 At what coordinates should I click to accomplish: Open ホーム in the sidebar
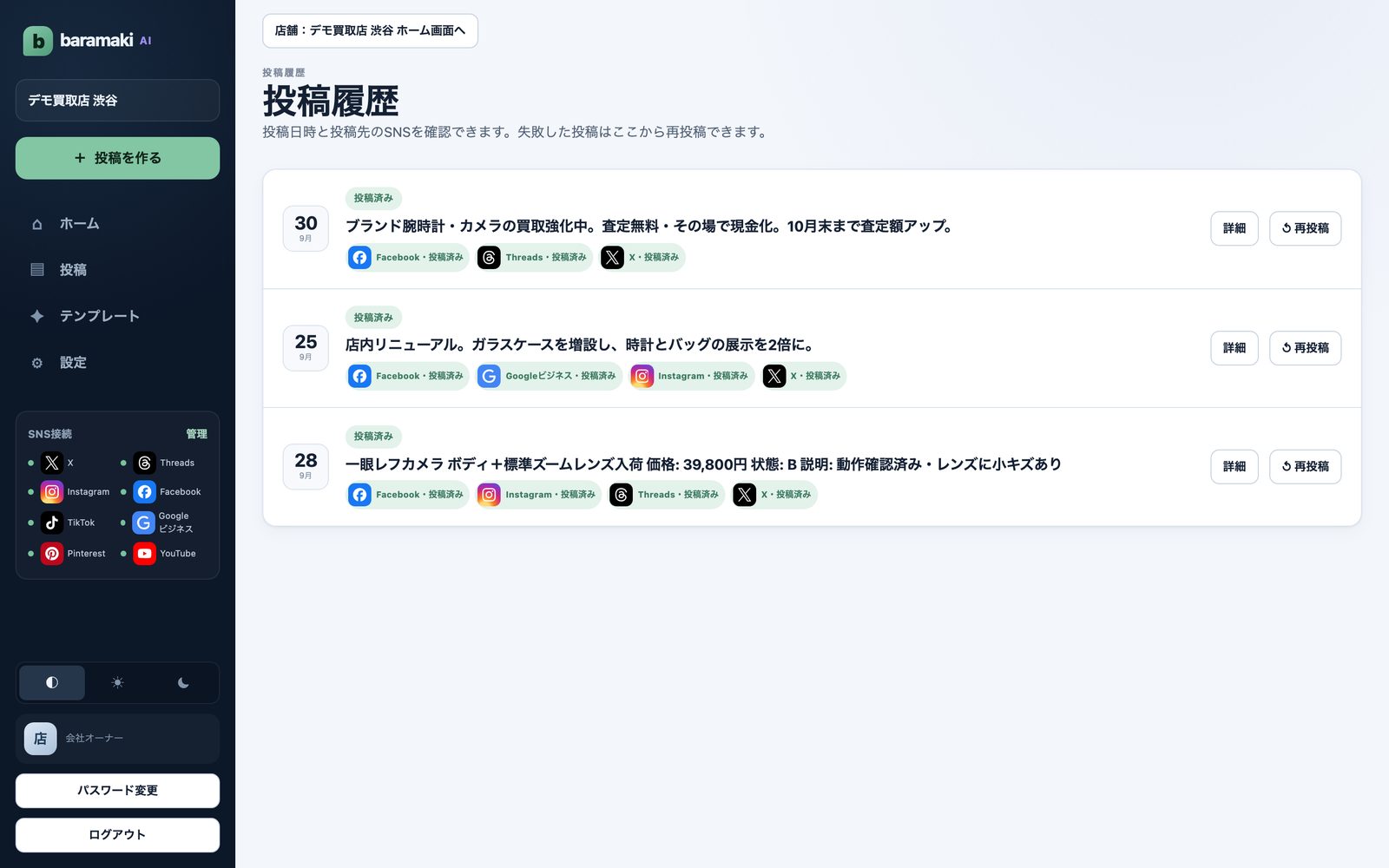click(x=117, y=224)
